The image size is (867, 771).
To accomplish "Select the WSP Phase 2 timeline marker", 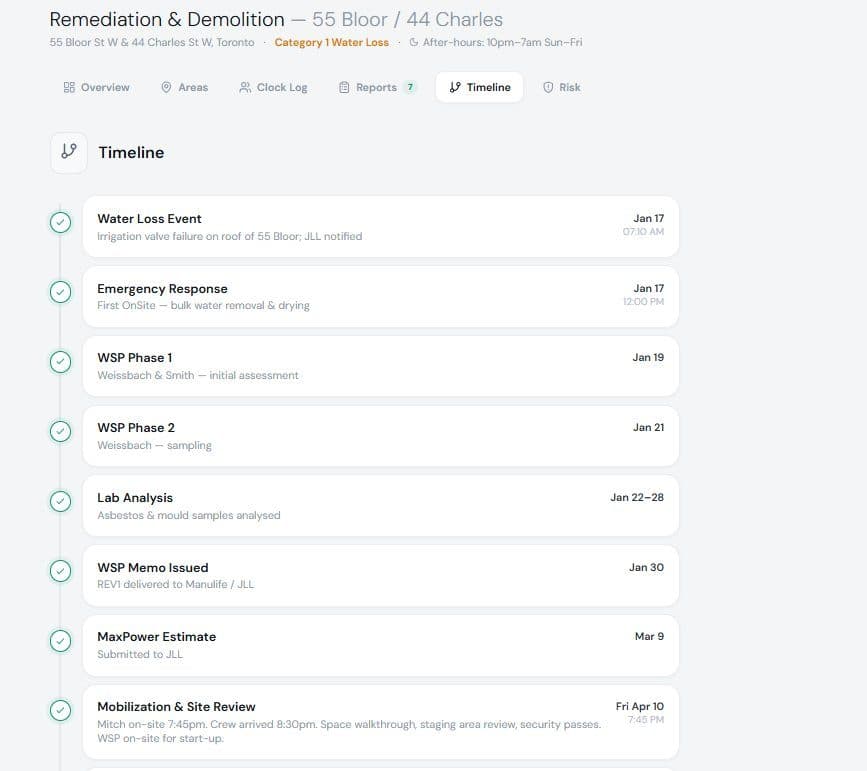I will [60, 431].
